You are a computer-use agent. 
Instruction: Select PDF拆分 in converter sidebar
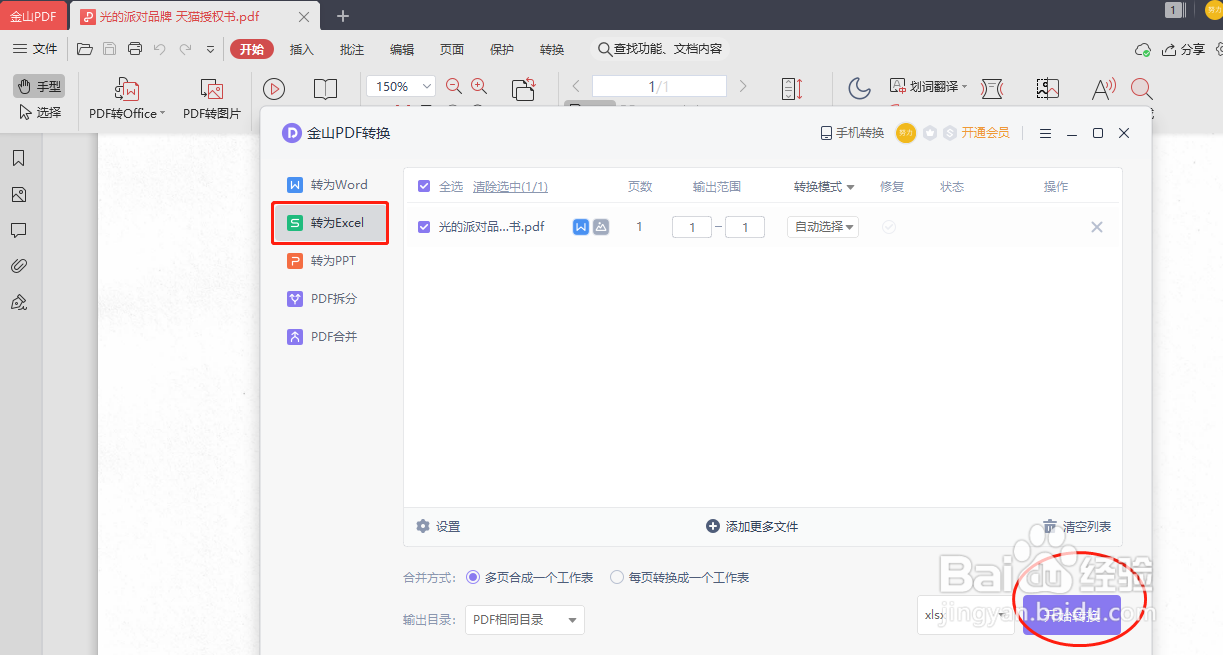click(331, 299)
